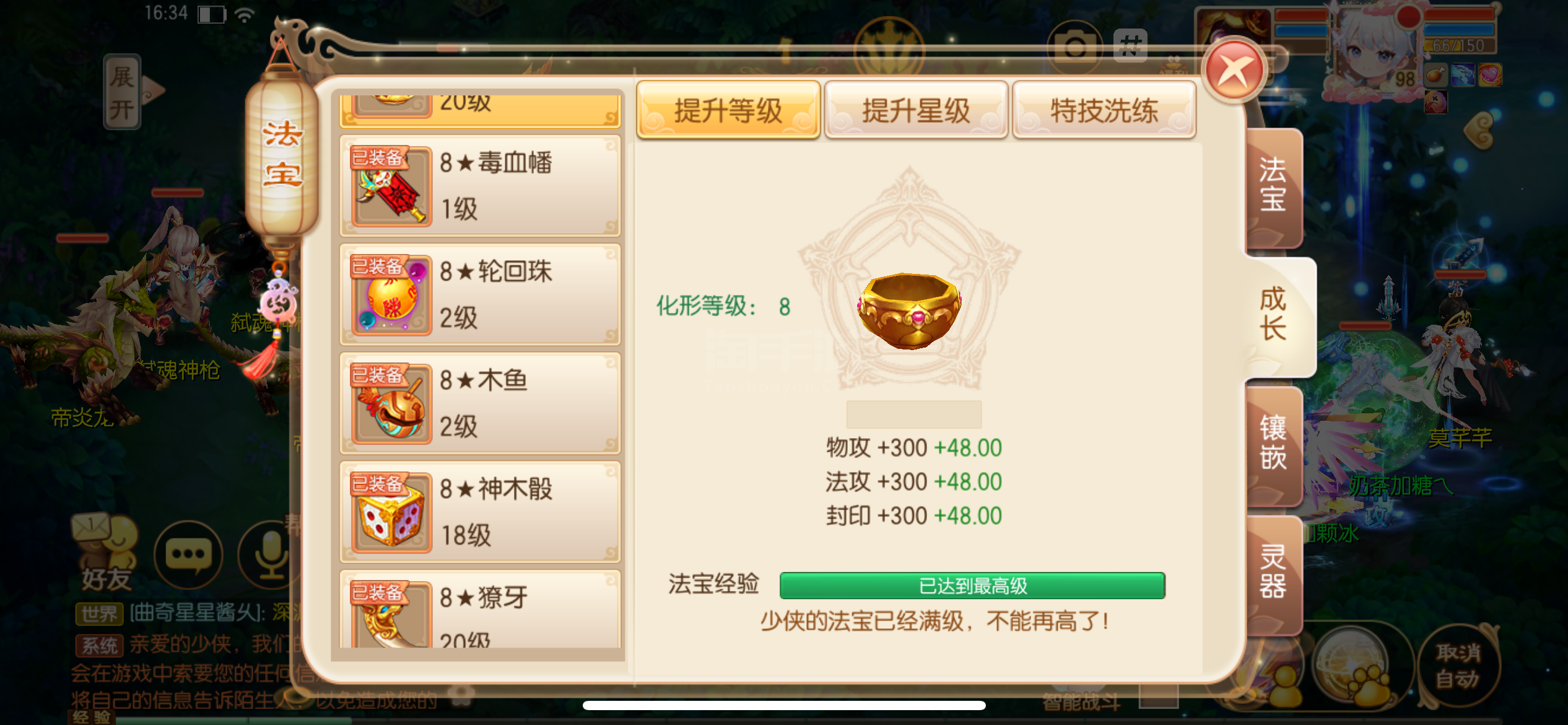Open the camera screenshot icon
Screen dimensions: 1568x725
pyautogui.click(x=1074, y=46)
